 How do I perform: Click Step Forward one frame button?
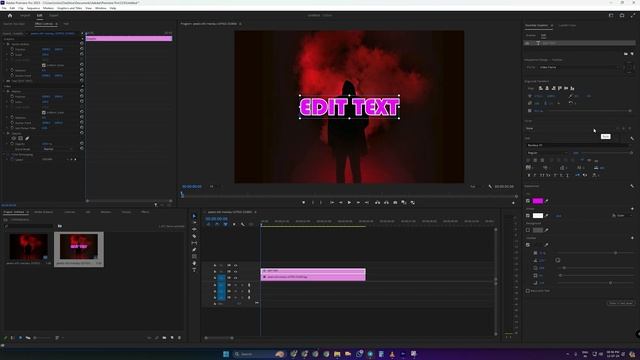[x=358, y=202]
